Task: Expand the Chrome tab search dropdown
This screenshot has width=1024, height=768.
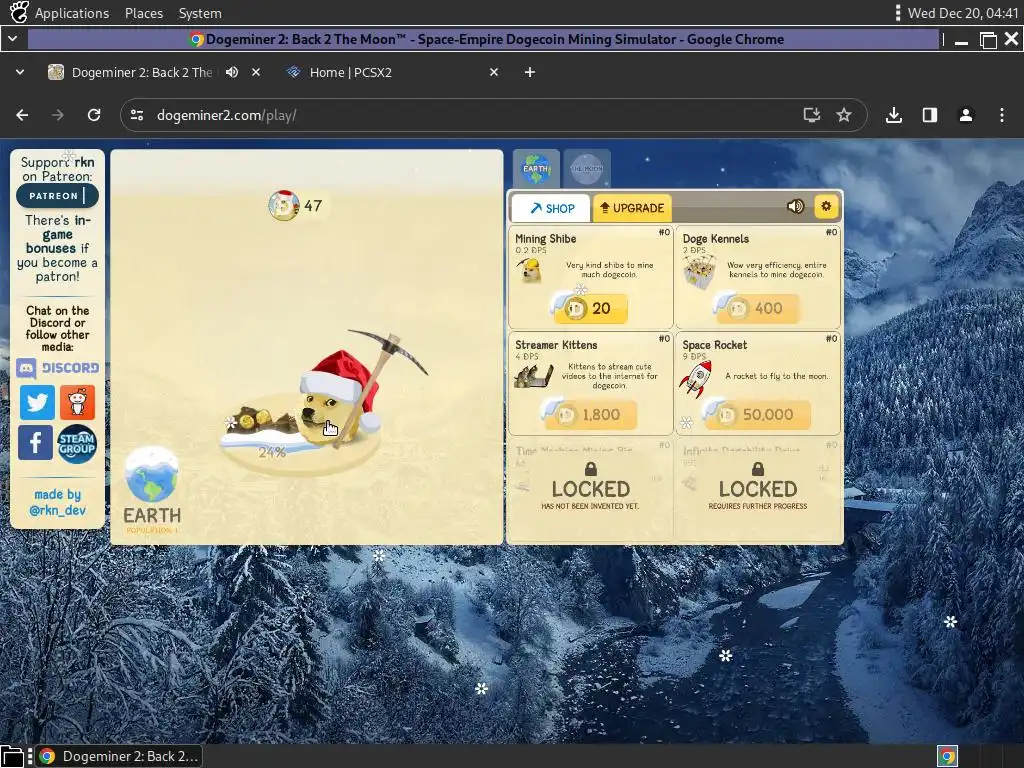Action: click(x=20, y=72)
